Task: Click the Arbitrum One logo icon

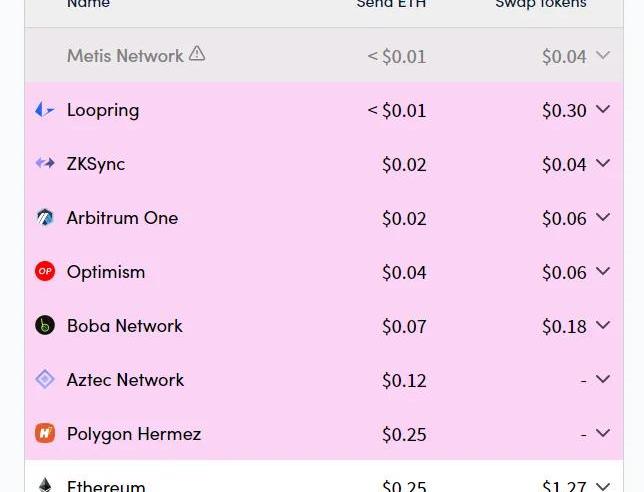Action: 44,218
